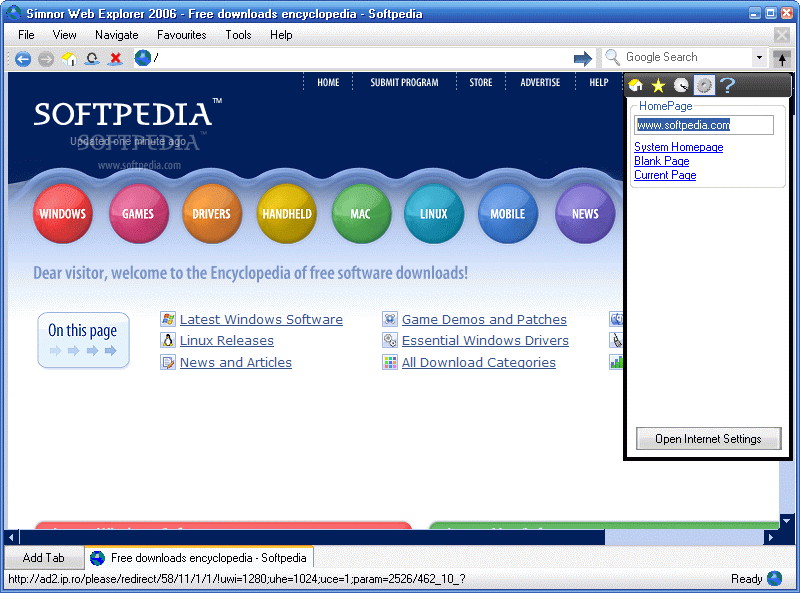Click the News and Articles icon

coord(168,362)
